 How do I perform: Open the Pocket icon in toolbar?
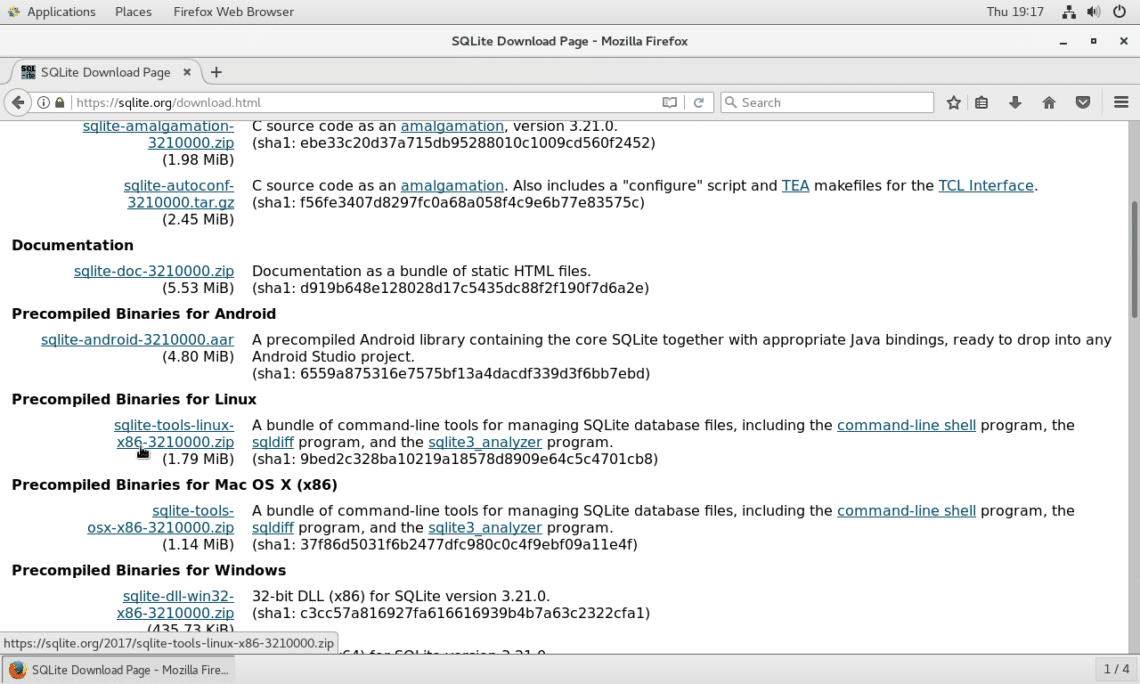click(x=1083, y=102)
